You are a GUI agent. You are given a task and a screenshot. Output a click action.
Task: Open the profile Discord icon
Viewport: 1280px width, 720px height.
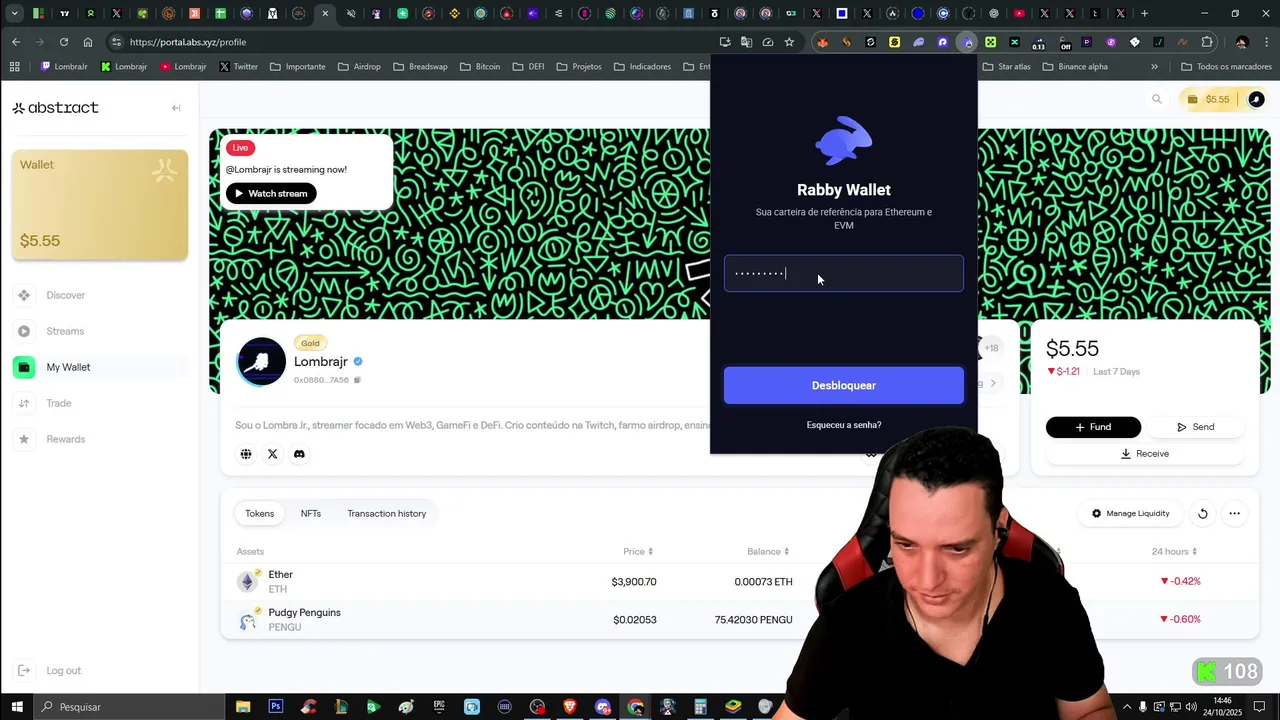click(x=298, y=454)
